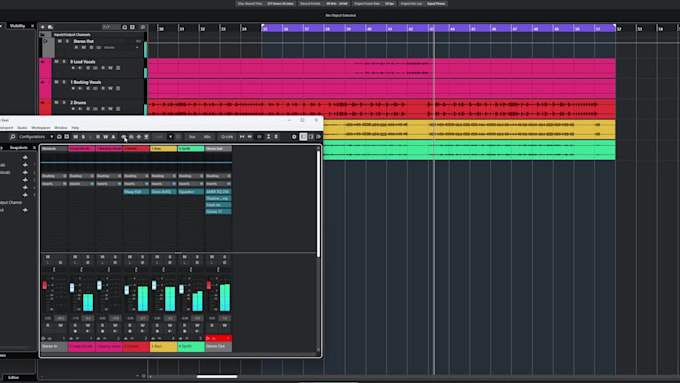Click the MixConsole global Solo S icon
Viewport: 680px width, 383px height.
[83, 137]
